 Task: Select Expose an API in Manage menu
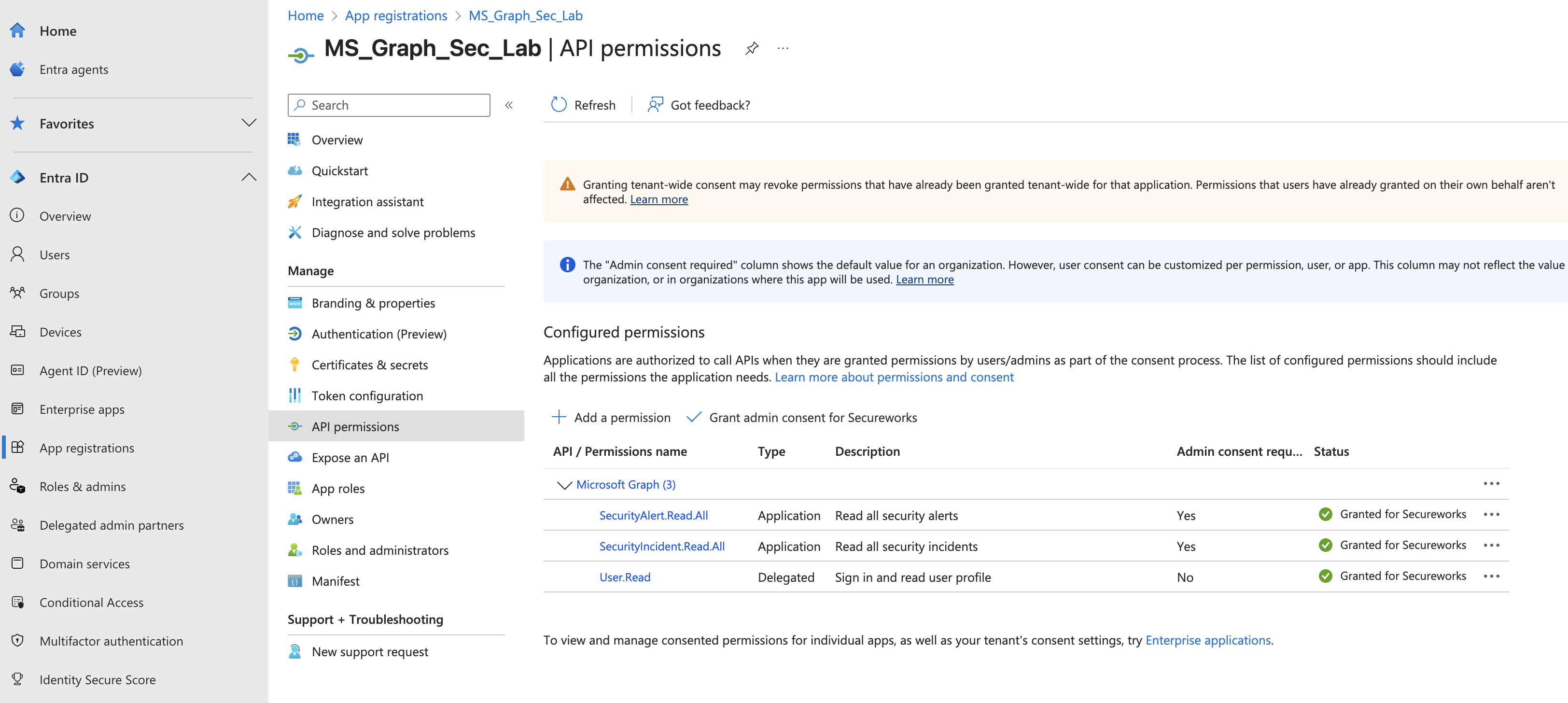pos(350,457)
